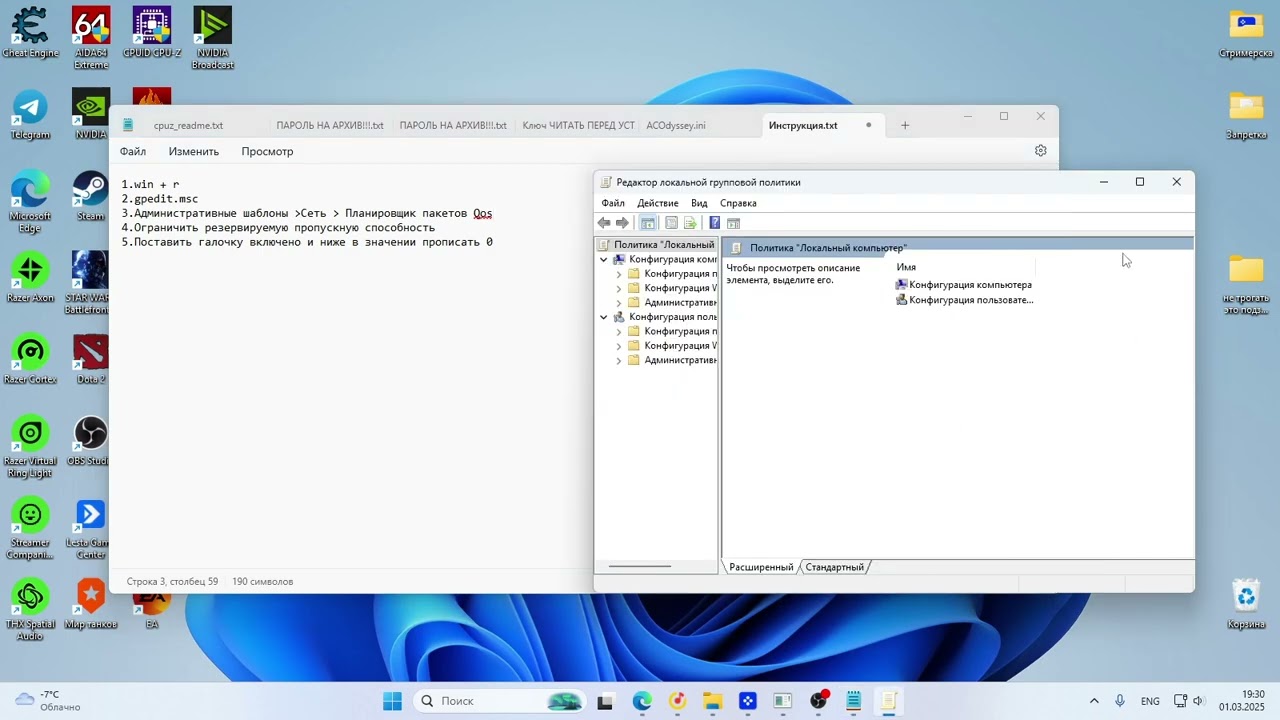Click the Forward arrow in Group Policy toolbar
The height and width of the screenshot is (720, 1280).
pyautogui.click(x=622, y=223)
